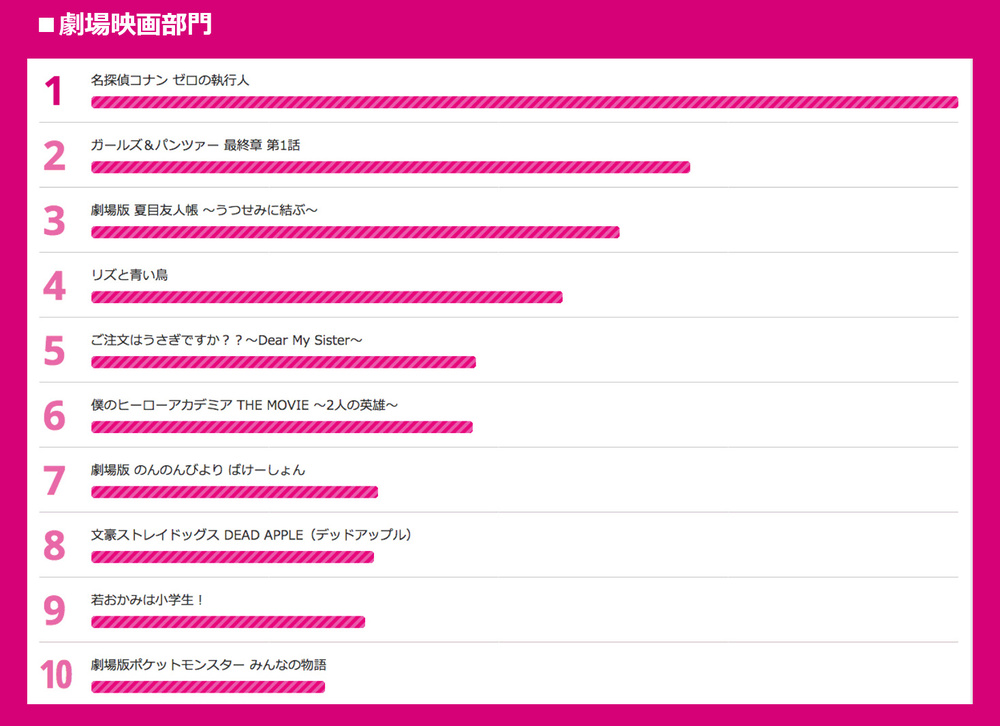Viewport: 1000px width, 726px height.
Task: Click the rank number 1 badge
Action: tap(54, 91)
